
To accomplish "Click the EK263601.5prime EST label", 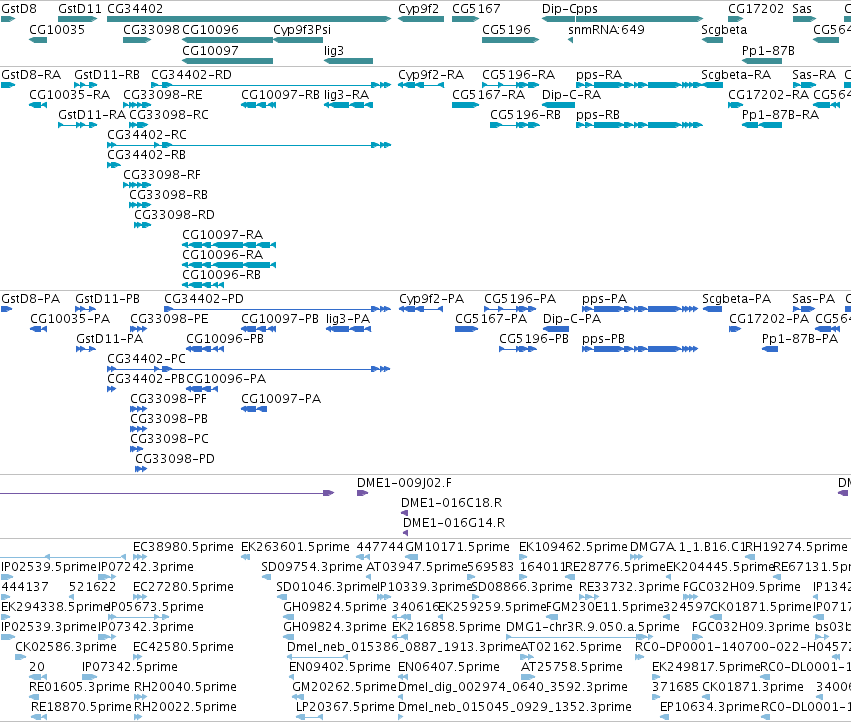I will (x=295, y=547).
